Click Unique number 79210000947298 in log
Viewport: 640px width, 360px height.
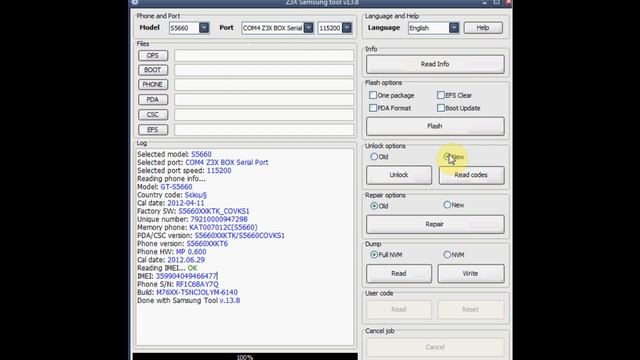[192, 219]
